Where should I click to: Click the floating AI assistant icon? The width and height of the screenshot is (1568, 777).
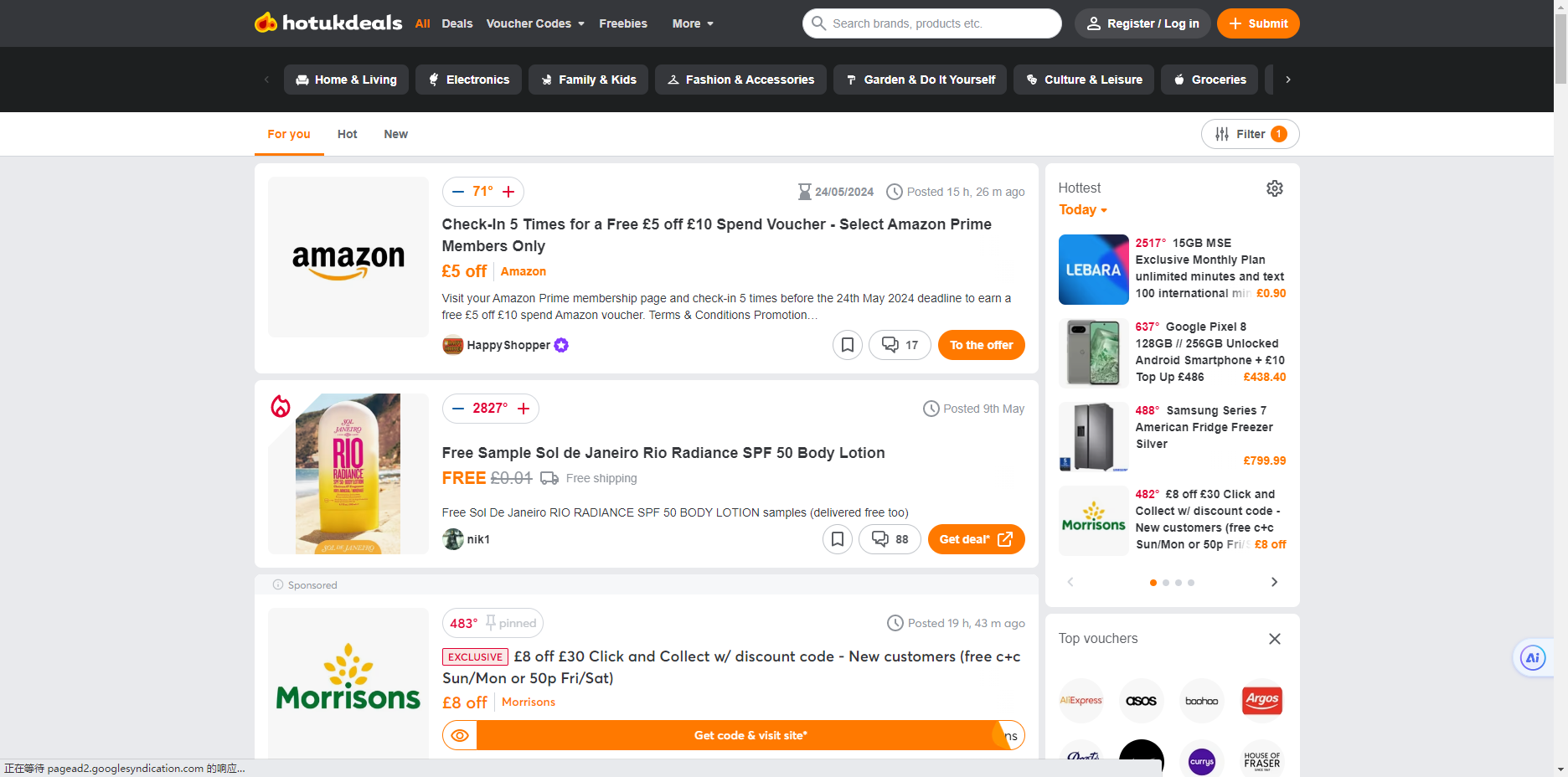point(1533,658)
